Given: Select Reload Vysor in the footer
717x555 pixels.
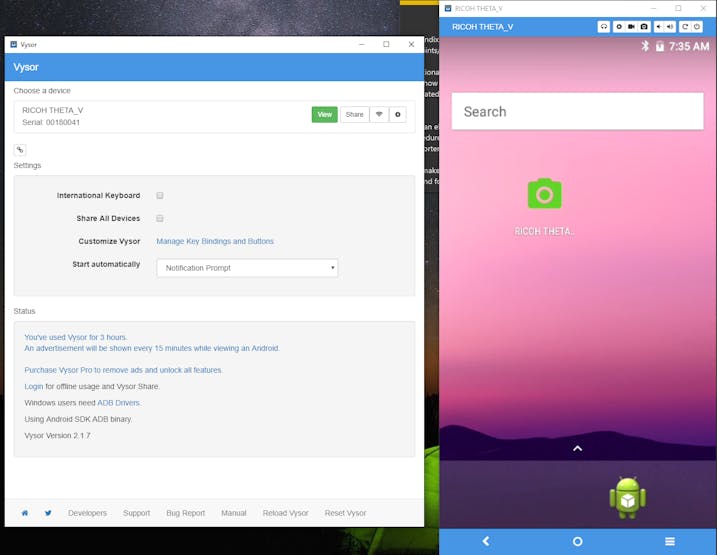Looking at the screenshot, I should [285, 513].
